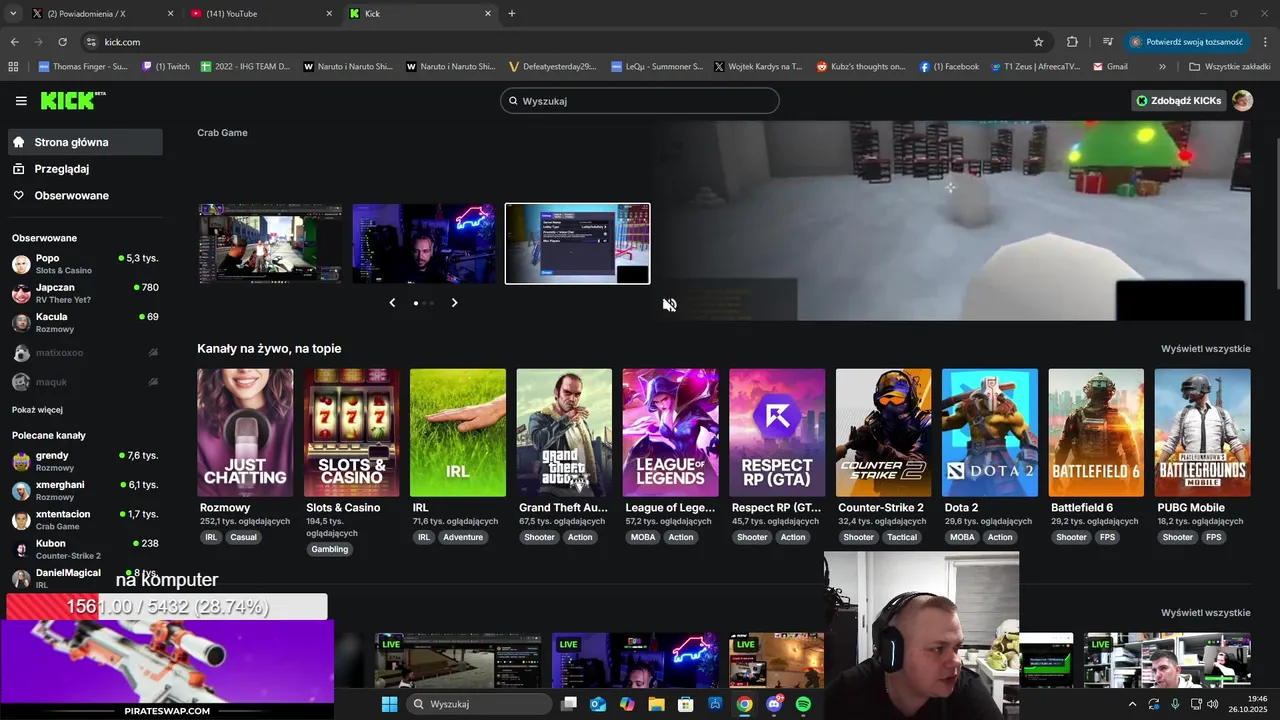Viewport: 1280px width, 720px height.
Task: Open Przeglądaj in sidebar
Action: click(x=85, y=169)
